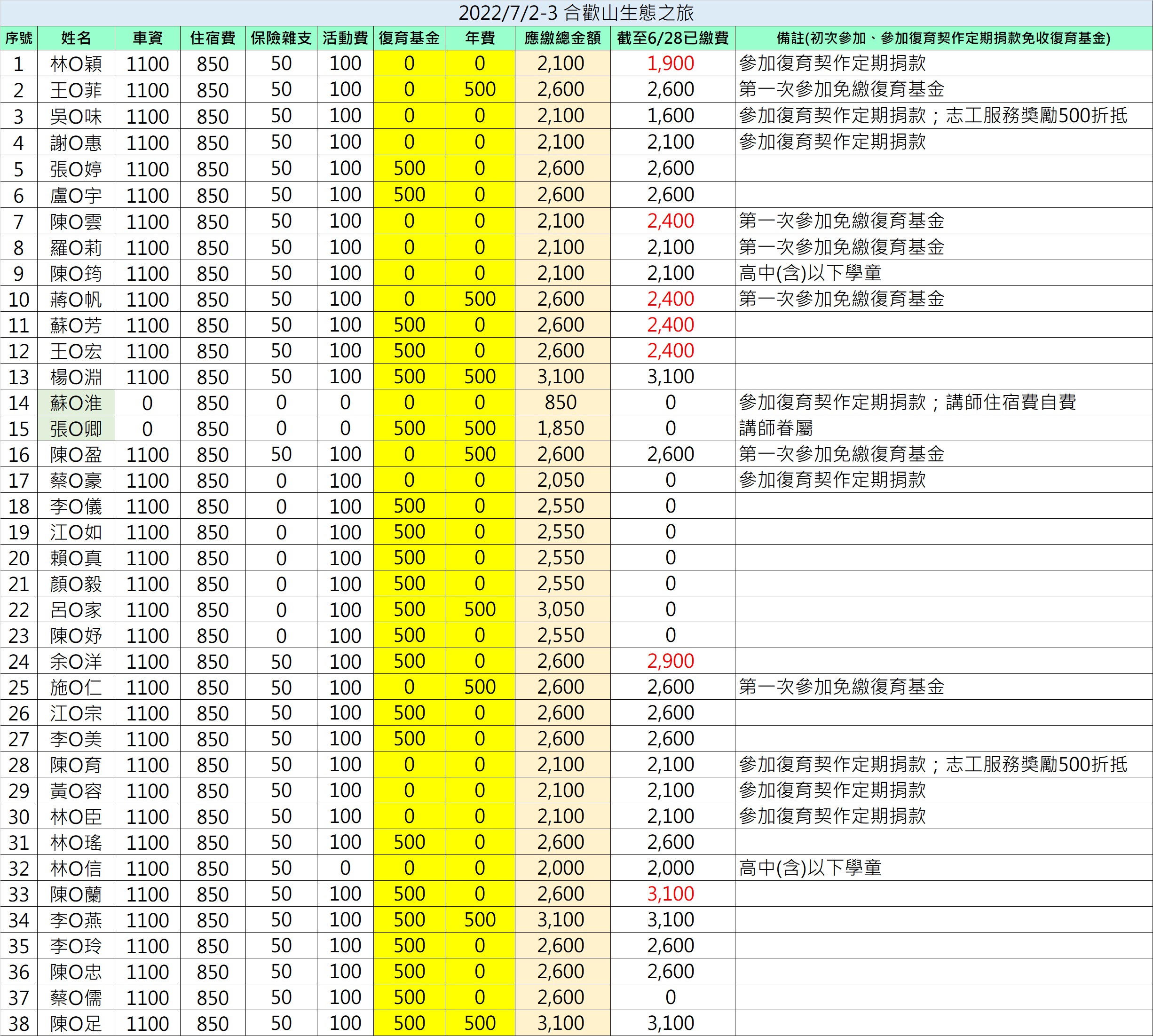Image resolution: width=1153 pixels, height=1036 pixels.
Task: Click the 年費 column header
Action: tap(480, 38)
